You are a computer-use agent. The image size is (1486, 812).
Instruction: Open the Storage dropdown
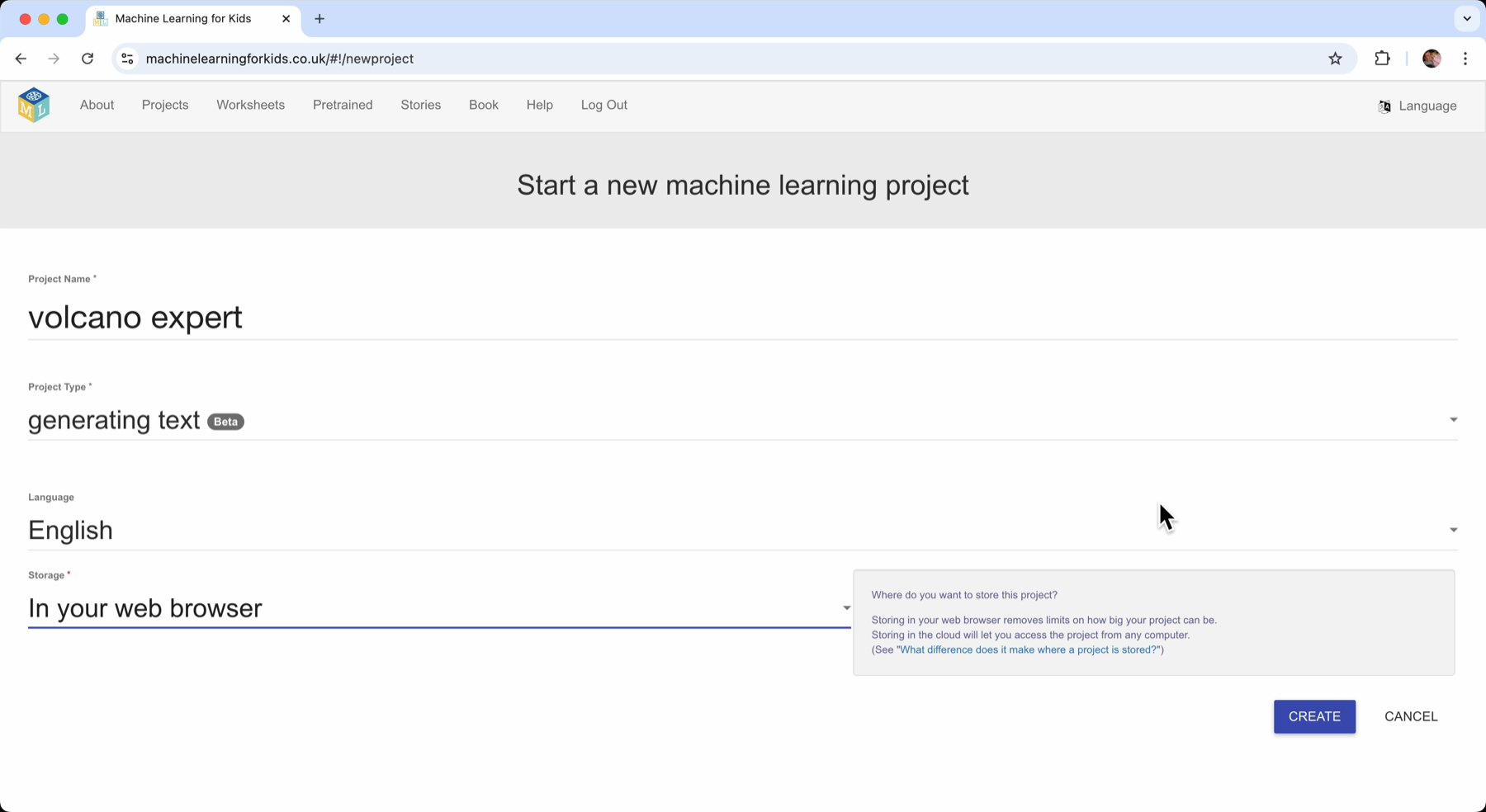tap(845, 608)
